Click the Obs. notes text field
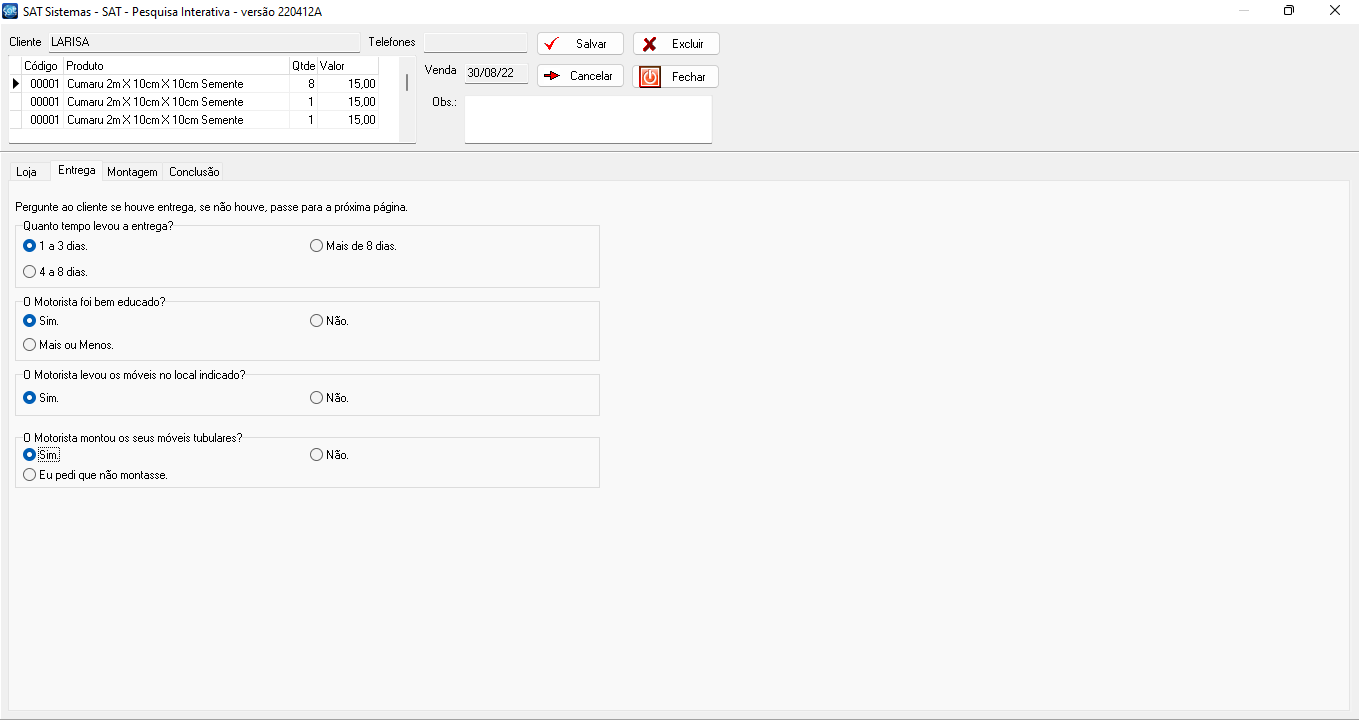This screenshot has width=1359, height=720. click(588, 120)
